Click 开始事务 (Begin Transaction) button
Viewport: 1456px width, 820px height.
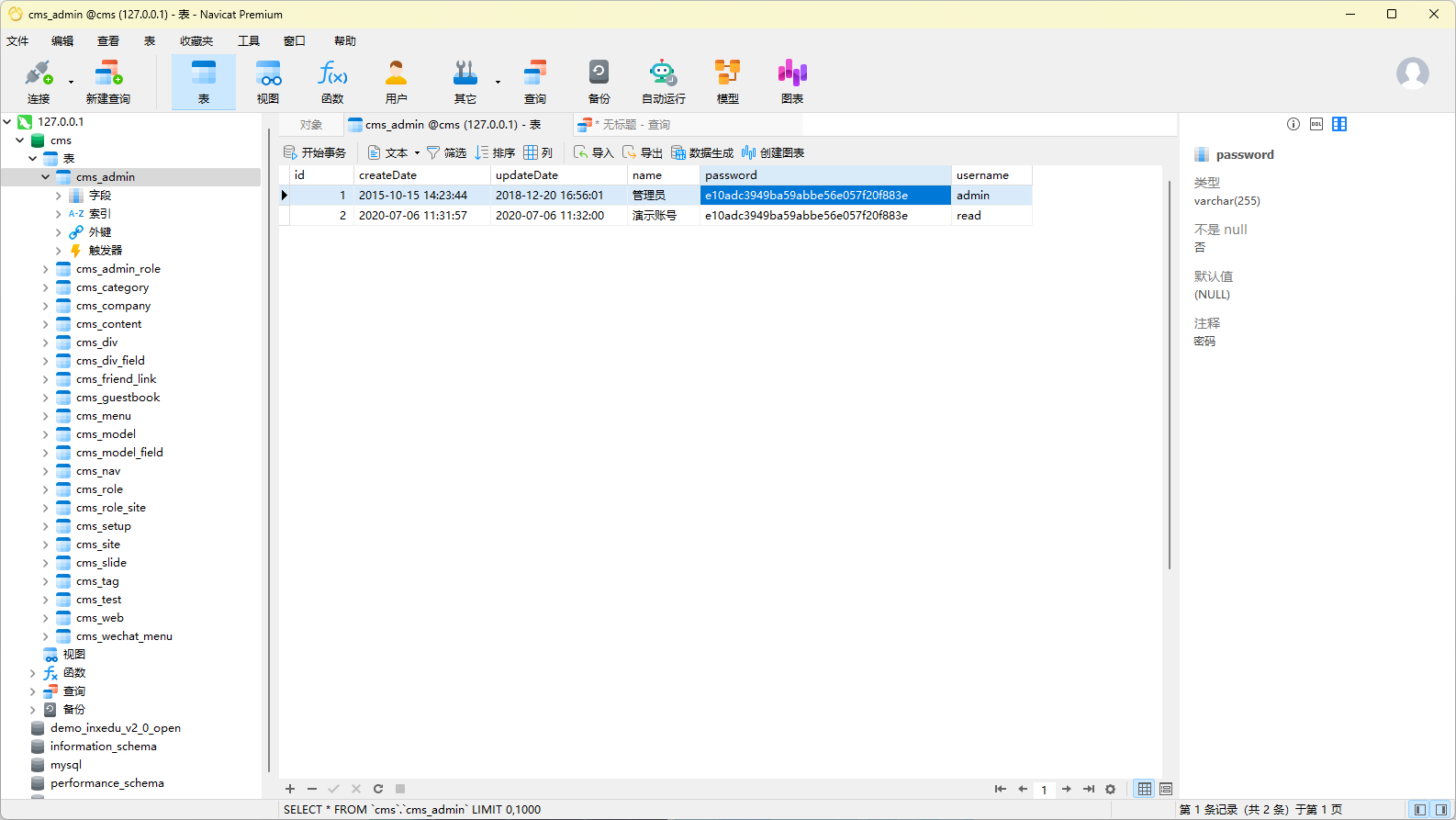pos(315,152)
